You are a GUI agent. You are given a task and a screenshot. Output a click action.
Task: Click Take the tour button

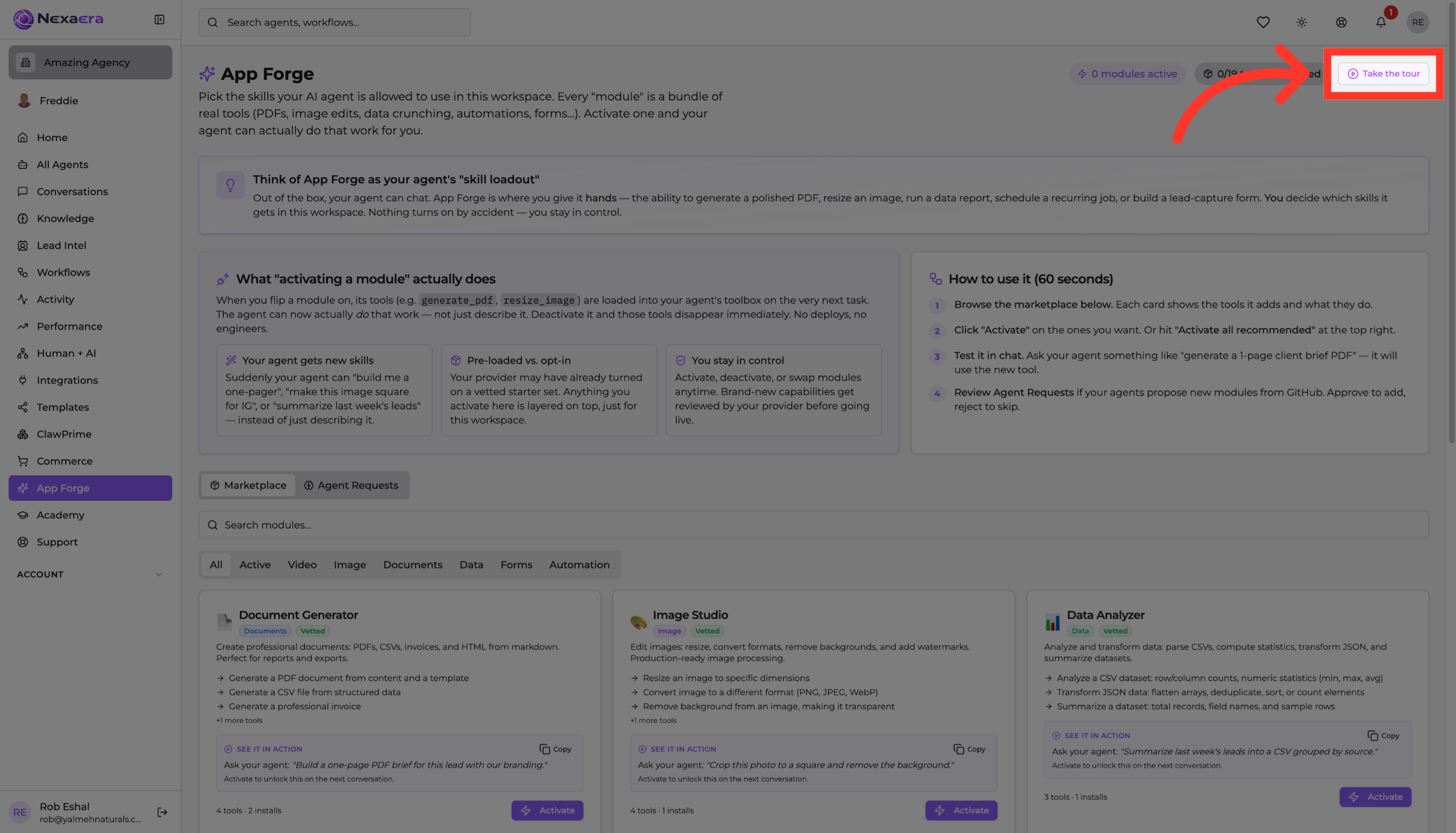pos(1383,74)
